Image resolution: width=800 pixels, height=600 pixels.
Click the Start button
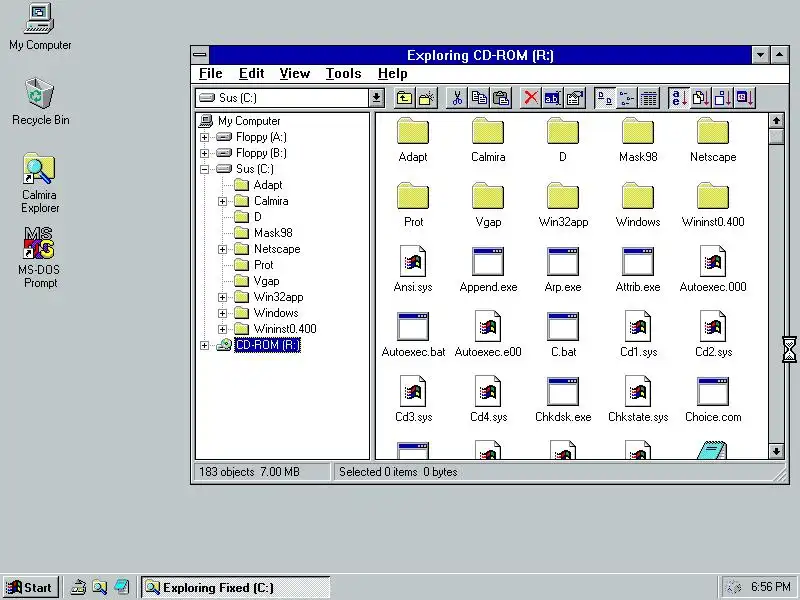[x=30, y=587]
